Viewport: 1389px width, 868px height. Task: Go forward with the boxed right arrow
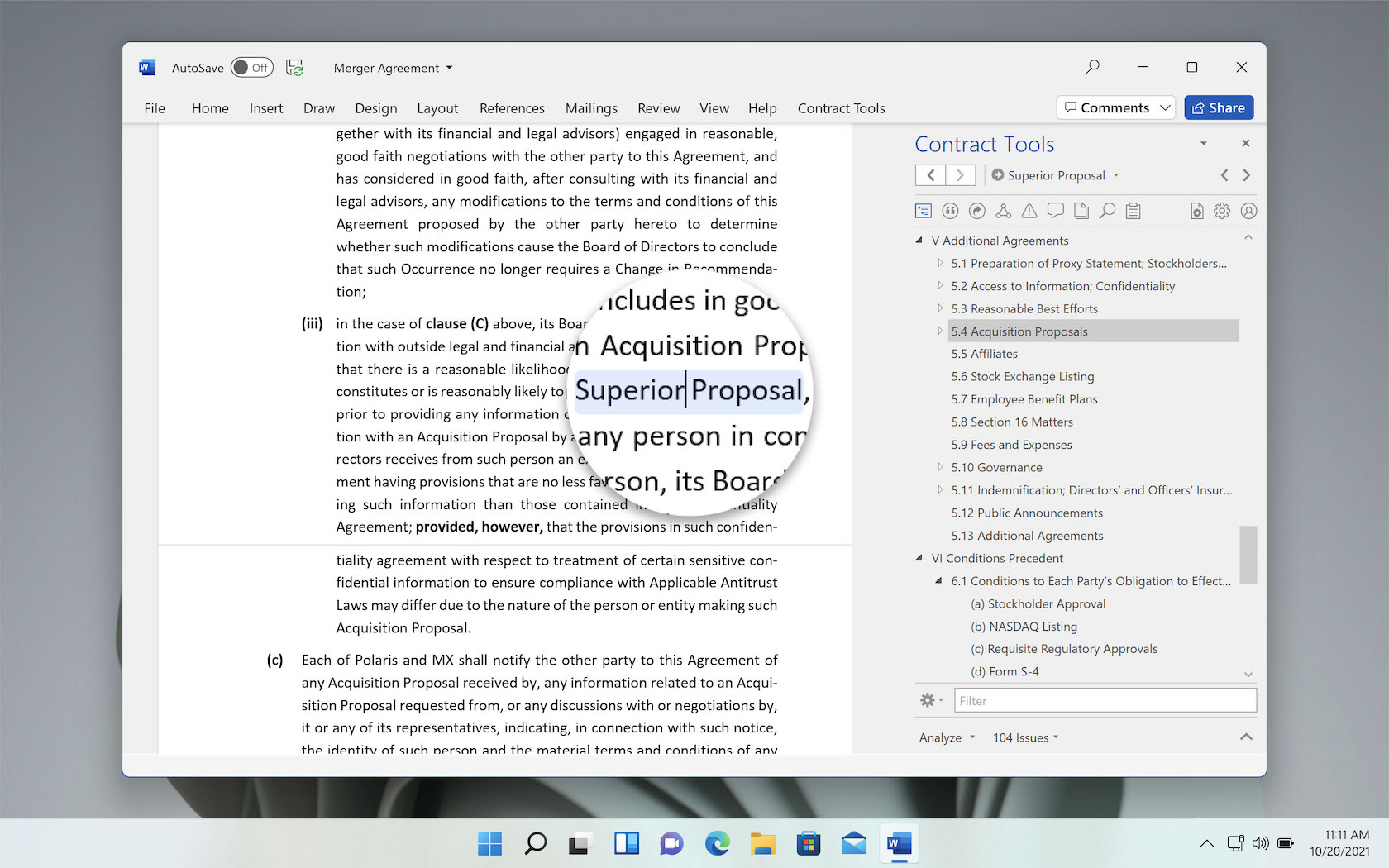click(961, 175)
